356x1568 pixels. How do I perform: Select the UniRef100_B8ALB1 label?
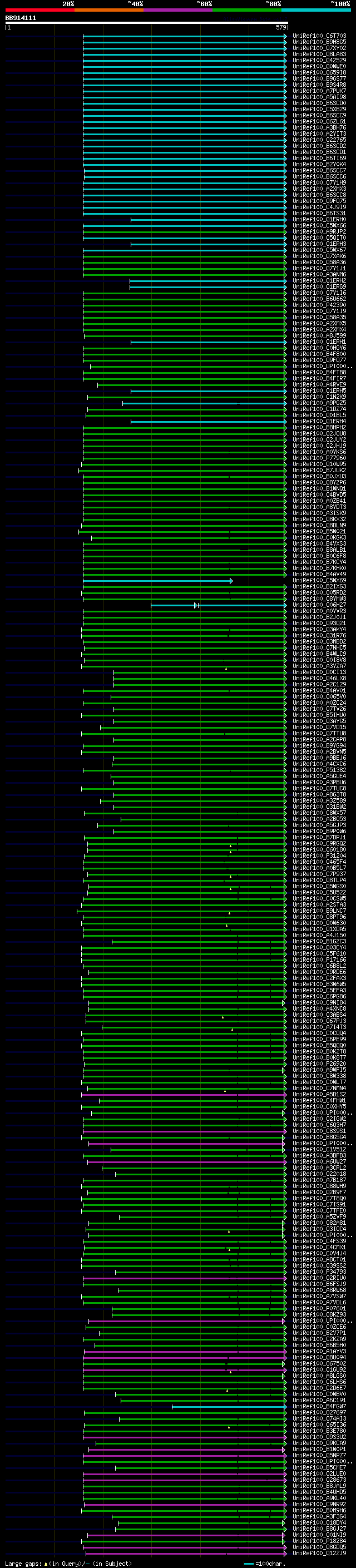coord(319,550)
